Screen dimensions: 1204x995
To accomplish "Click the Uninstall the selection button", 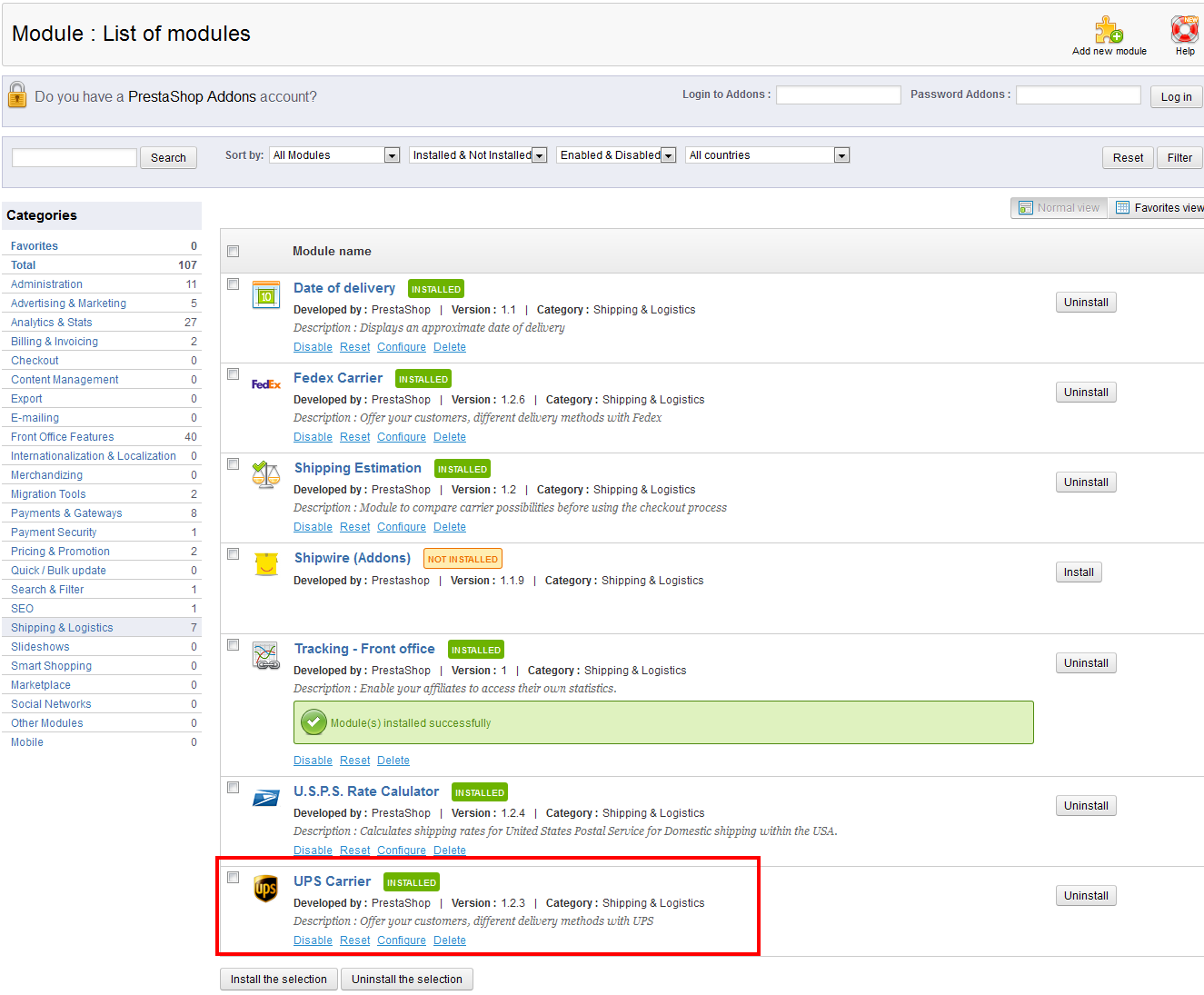I will pos(406,980).
